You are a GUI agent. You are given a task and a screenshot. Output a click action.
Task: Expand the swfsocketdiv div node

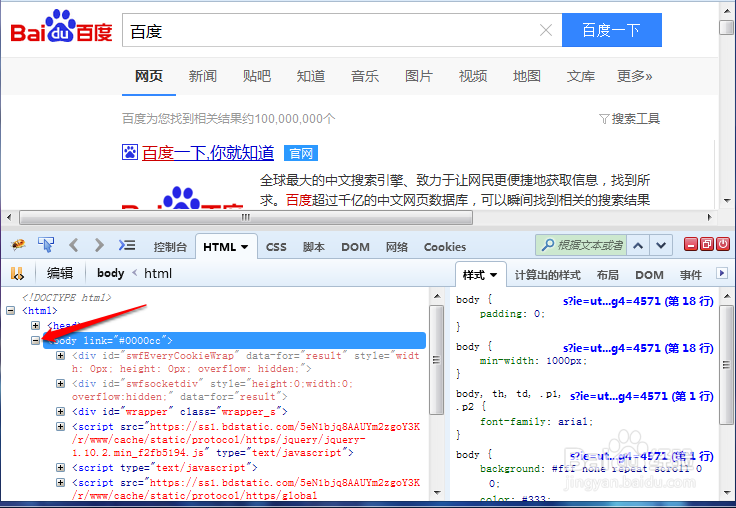tap(61, 384)
